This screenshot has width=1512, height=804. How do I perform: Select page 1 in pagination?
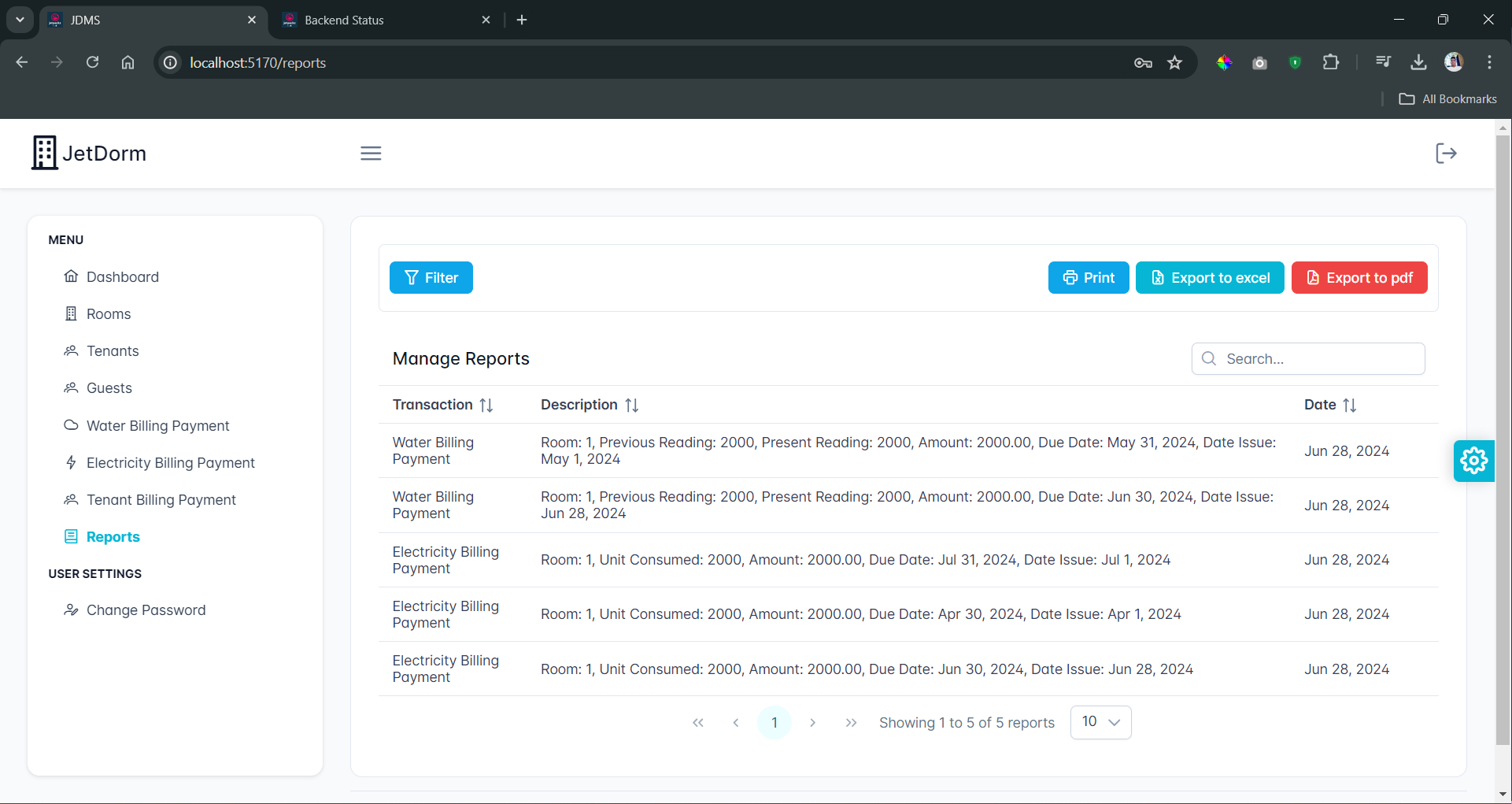774,722
